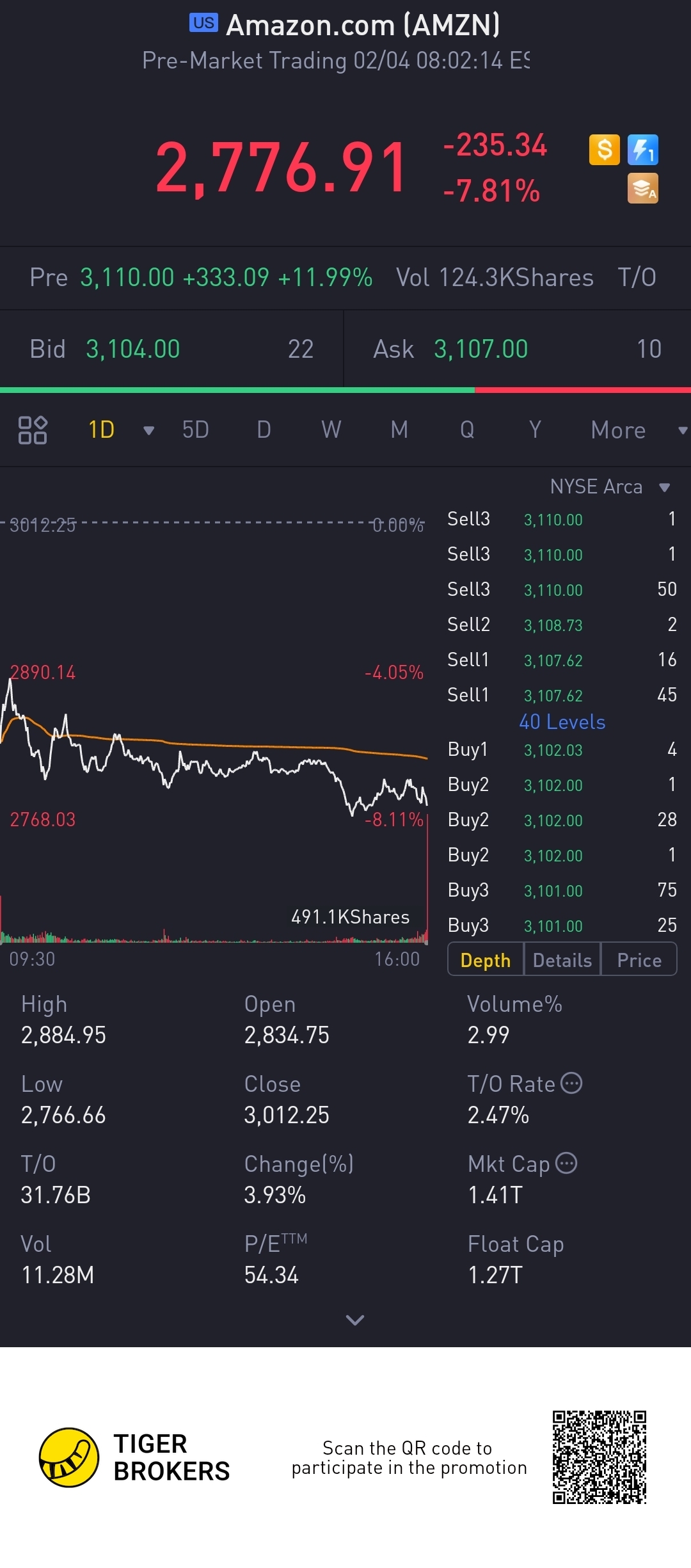Screen dimensions: 691x1568
Task: Tap the Tiger Brokers logo
Action: 69,1457
